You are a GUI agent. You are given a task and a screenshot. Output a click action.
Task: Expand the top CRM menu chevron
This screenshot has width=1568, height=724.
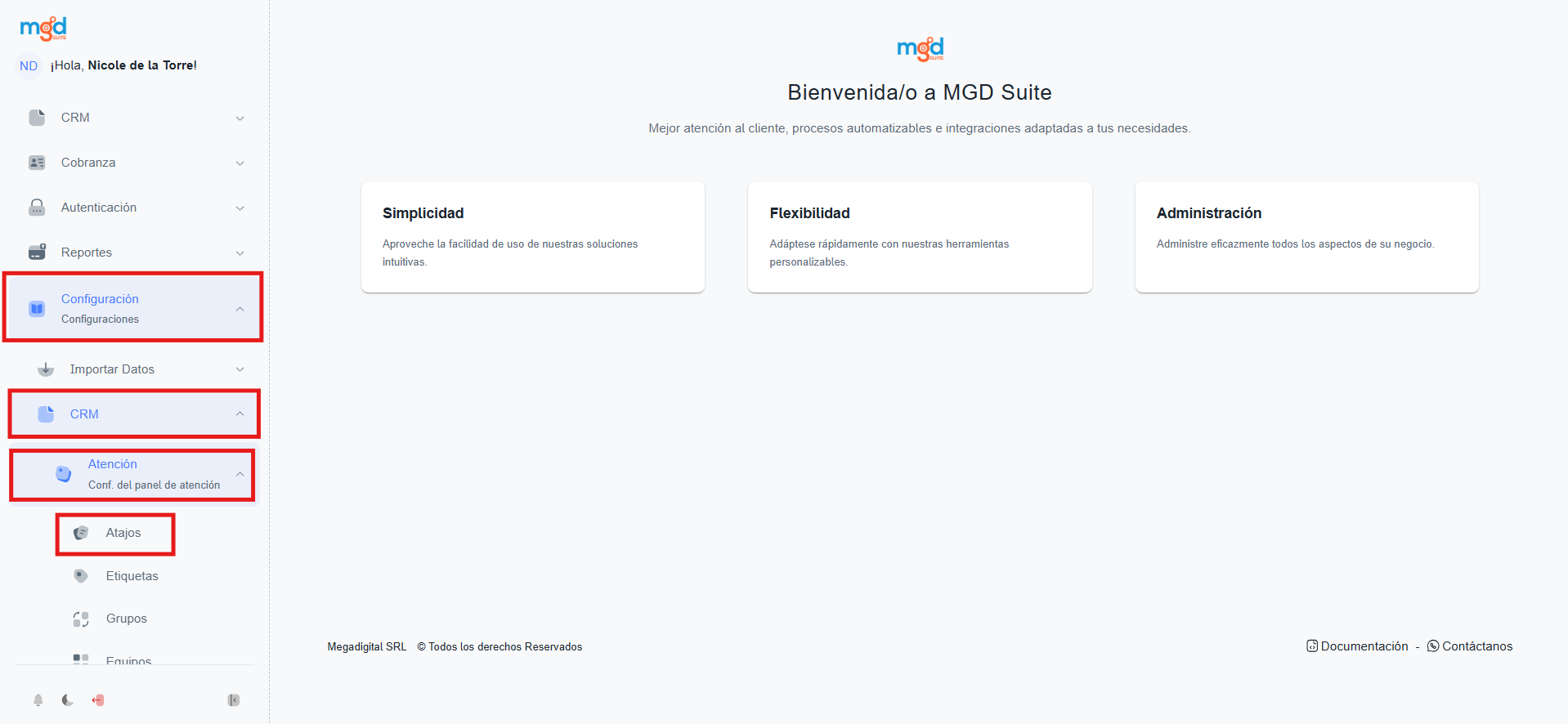tap(240, 118)
